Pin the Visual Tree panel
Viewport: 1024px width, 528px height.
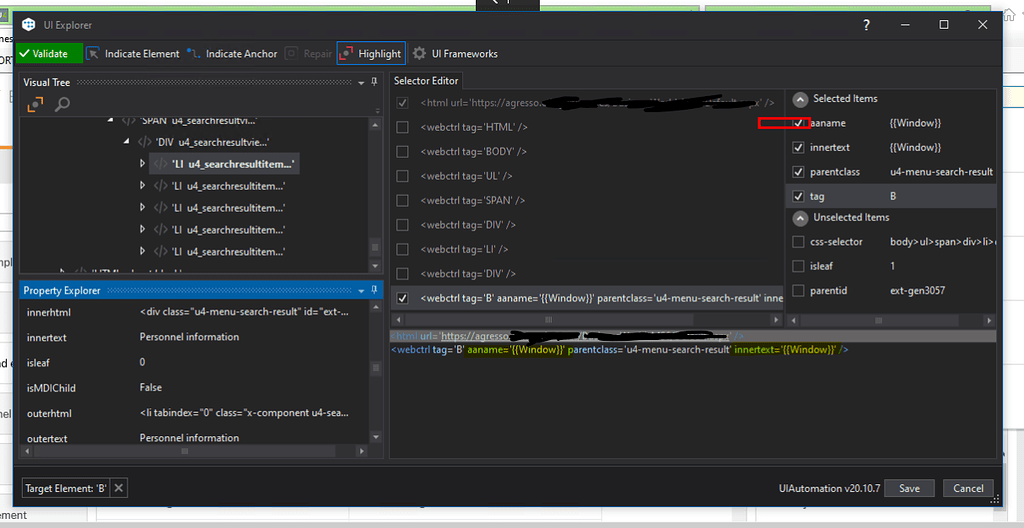(374, 82)
